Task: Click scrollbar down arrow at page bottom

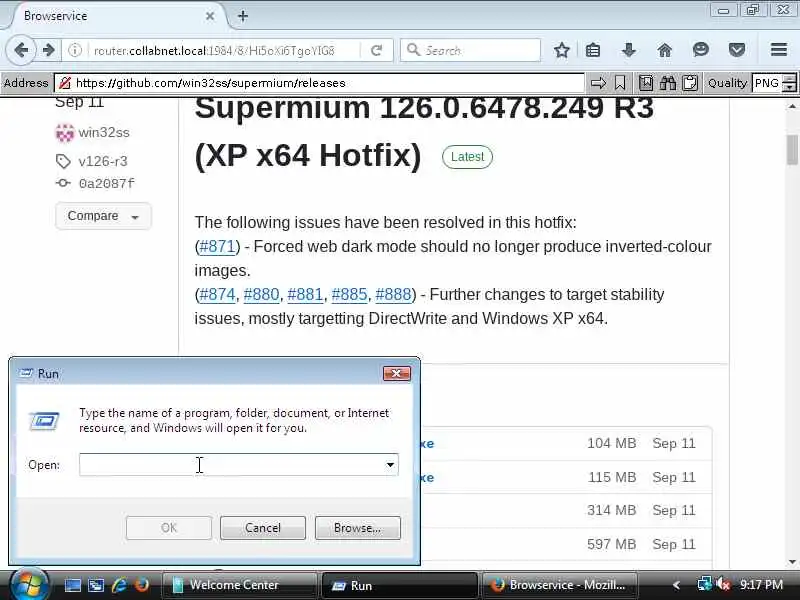Action: coord(792,562)
